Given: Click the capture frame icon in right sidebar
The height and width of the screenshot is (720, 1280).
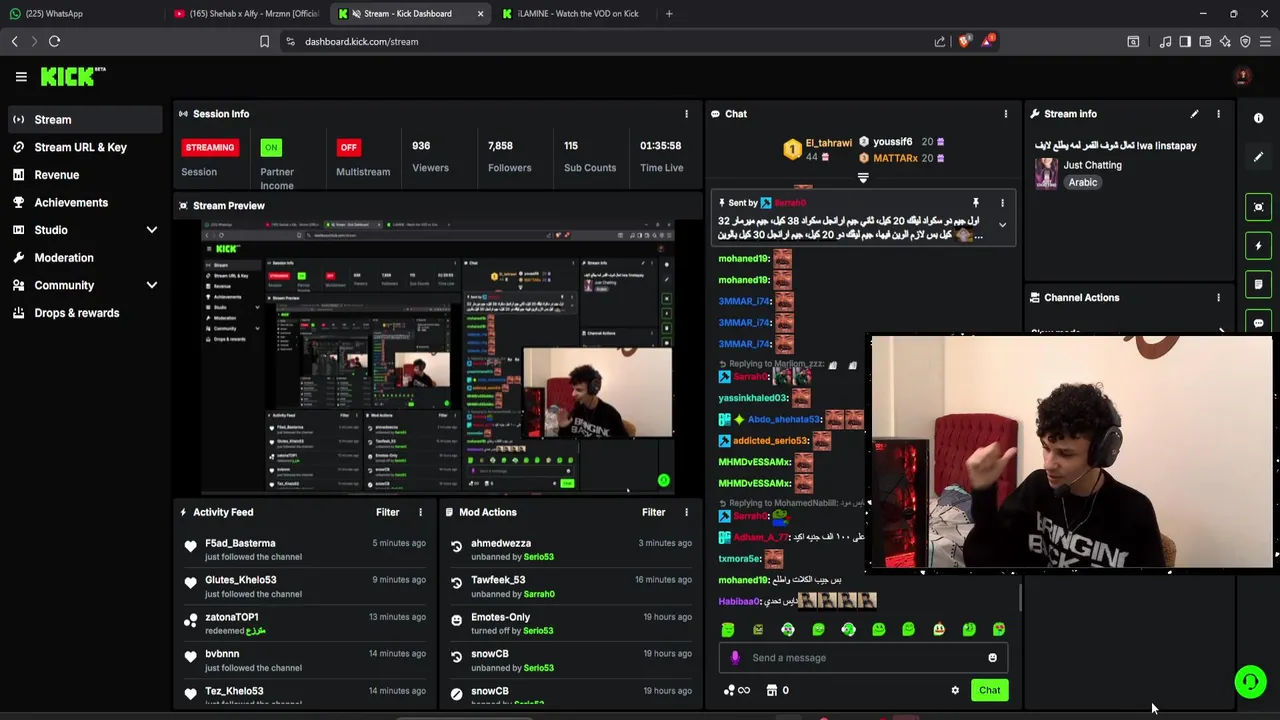Looking at the screenshot, I should pyautogui.click(x=1259, y=207).
